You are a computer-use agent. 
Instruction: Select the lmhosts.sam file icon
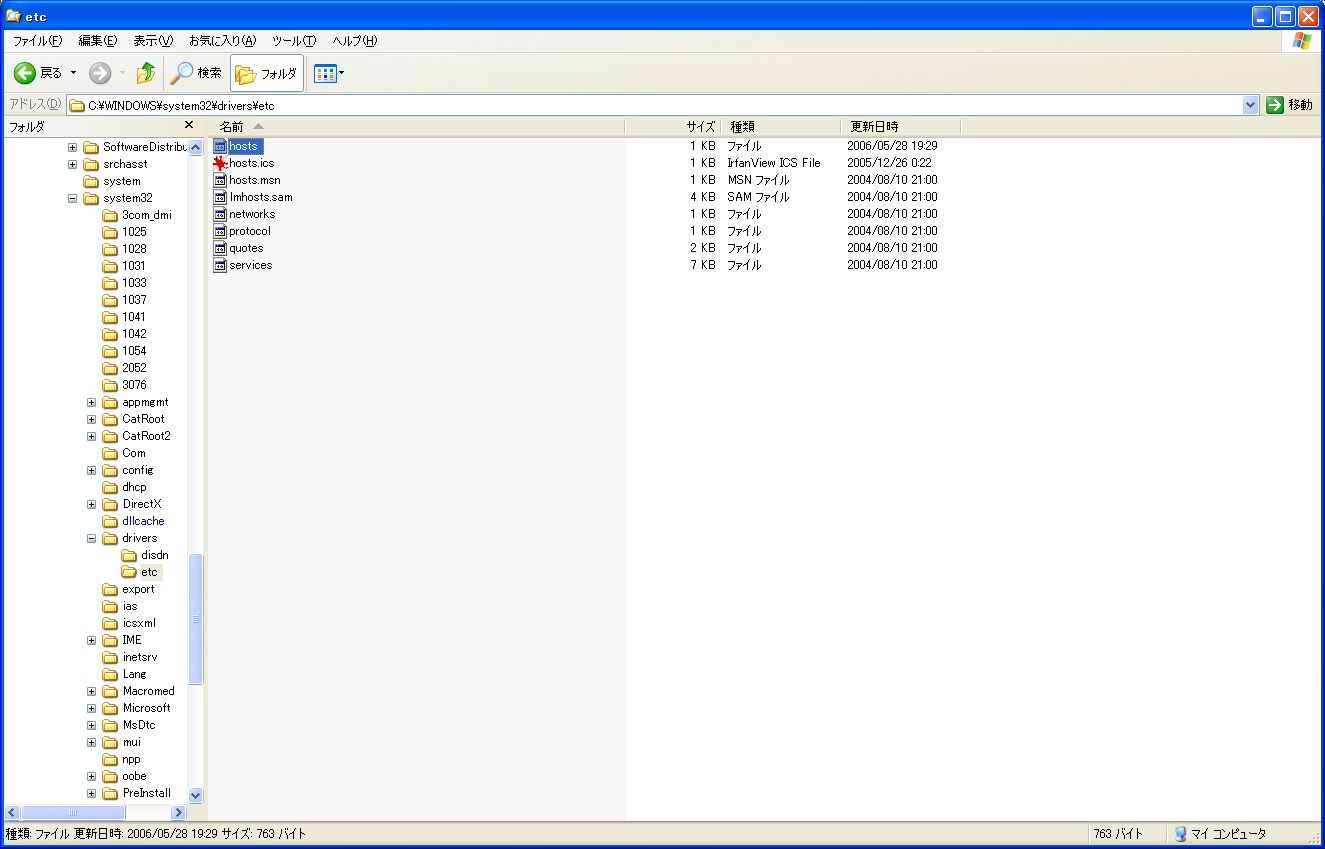(221, 197)
